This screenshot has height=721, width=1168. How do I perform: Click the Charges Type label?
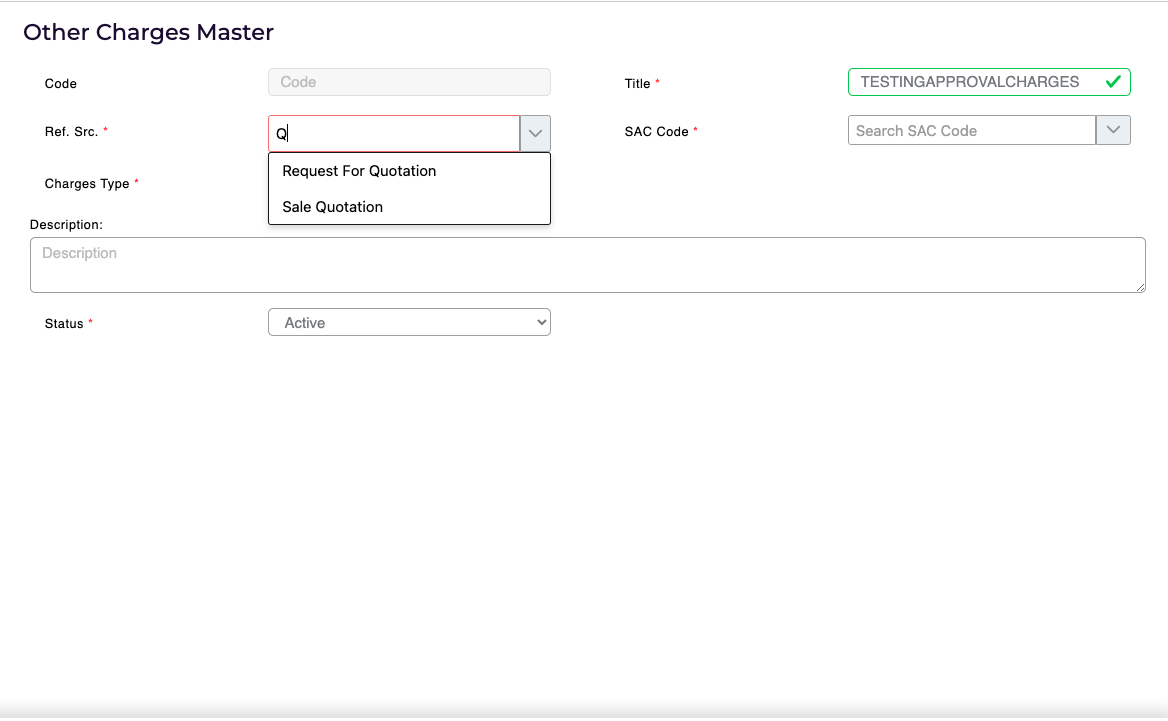pos(87,184)
